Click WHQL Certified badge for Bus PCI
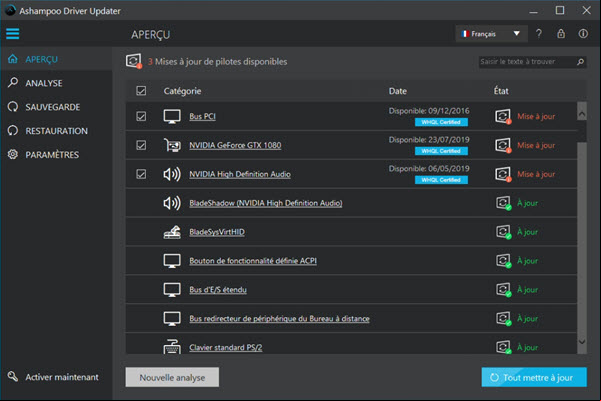Viewport: 601px width, 401px height. (441, 122)
